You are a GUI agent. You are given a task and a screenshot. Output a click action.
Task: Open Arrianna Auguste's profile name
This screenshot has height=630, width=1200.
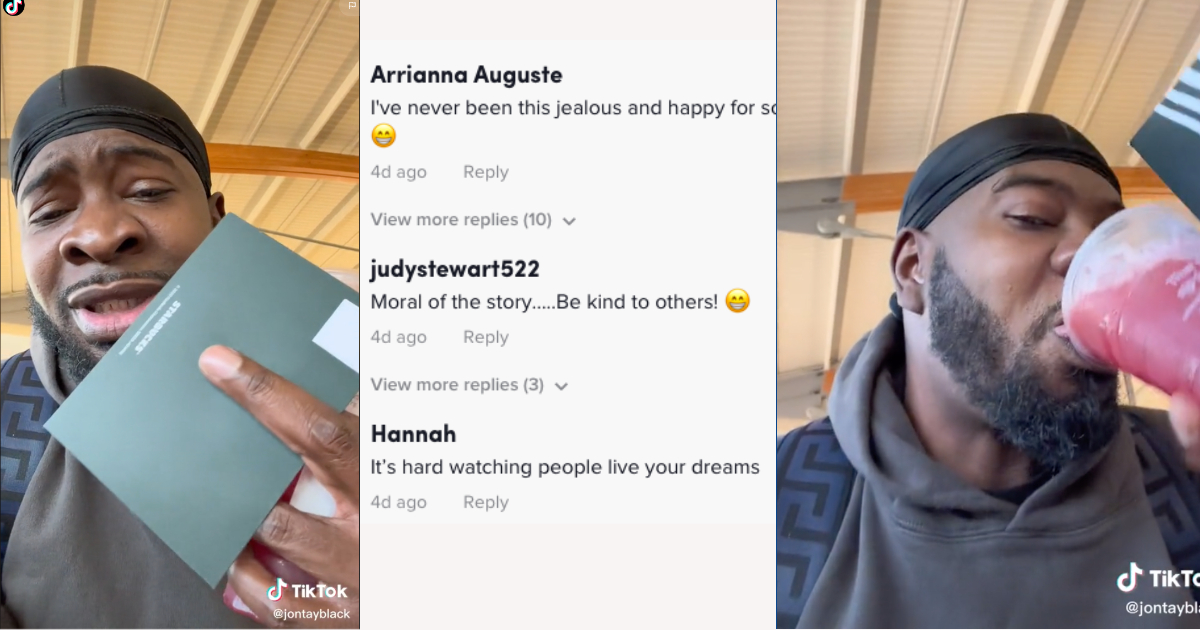466,75
